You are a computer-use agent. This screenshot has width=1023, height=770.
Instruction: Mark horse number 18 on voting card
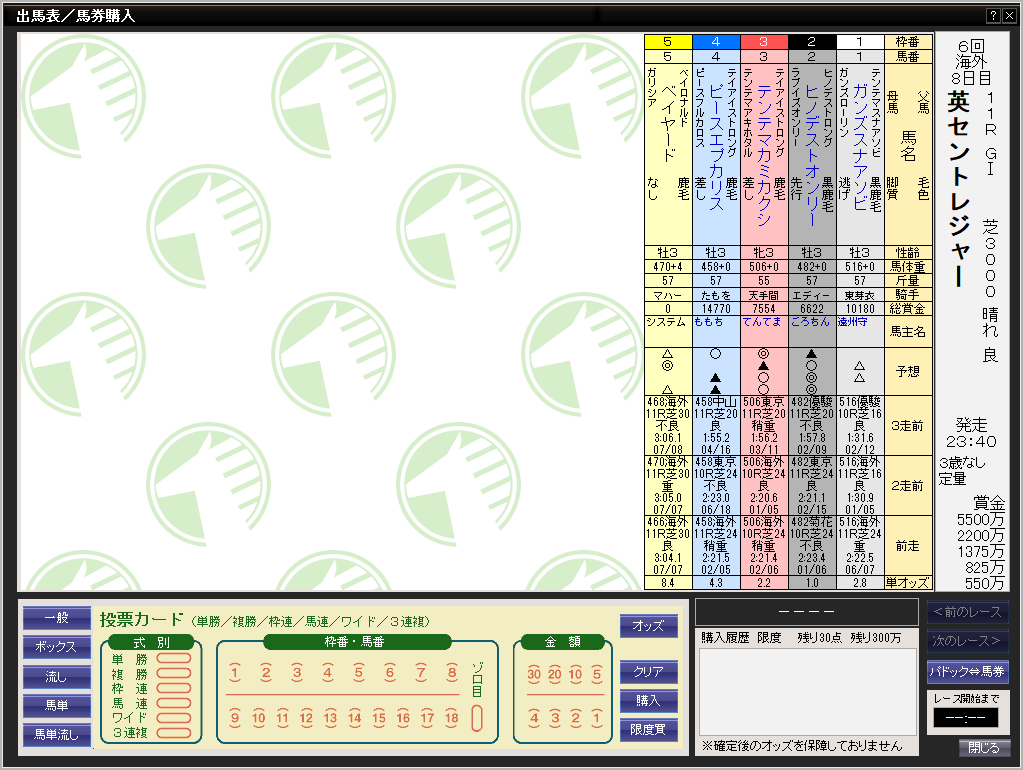[x=451, y=718]
